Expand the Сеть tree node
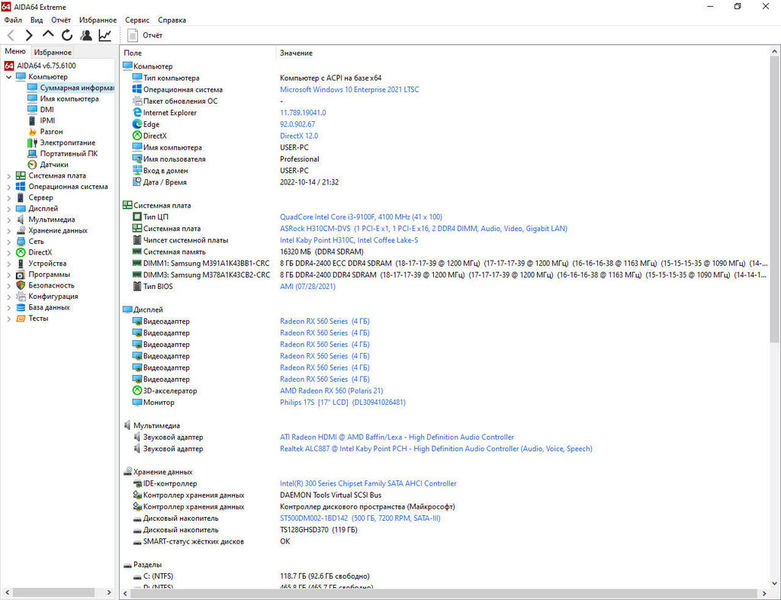The height and width of the screenshot is (600, 781). click(x=8, y=241)
